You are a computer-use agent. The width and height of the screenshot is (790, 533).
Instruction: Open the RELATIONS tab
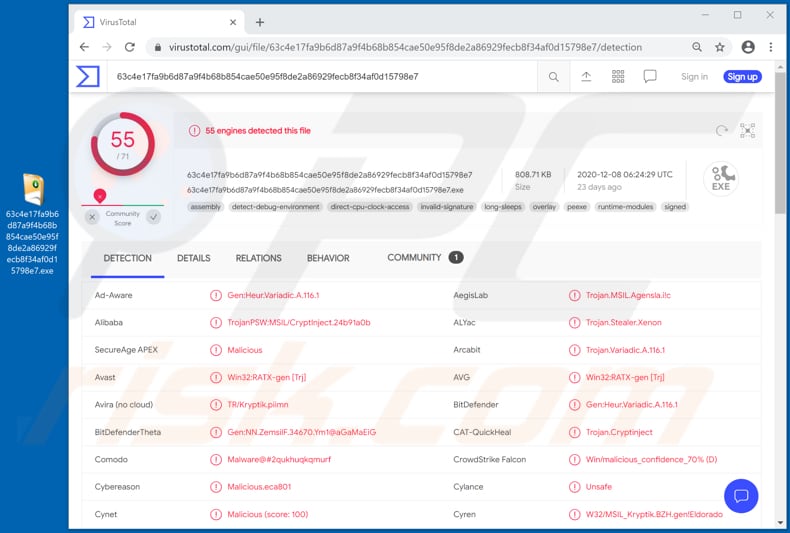258,258
